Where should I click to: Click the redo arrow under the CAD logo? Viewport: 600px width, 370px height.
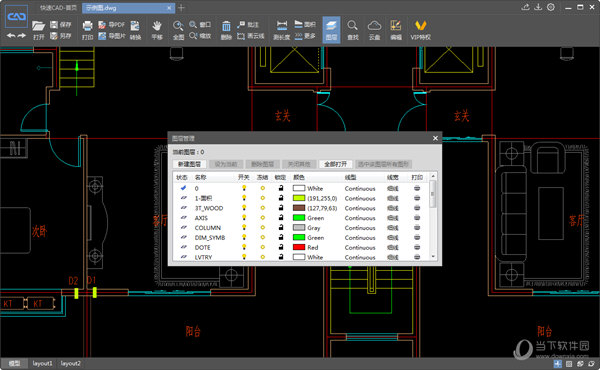click(22, 36)
